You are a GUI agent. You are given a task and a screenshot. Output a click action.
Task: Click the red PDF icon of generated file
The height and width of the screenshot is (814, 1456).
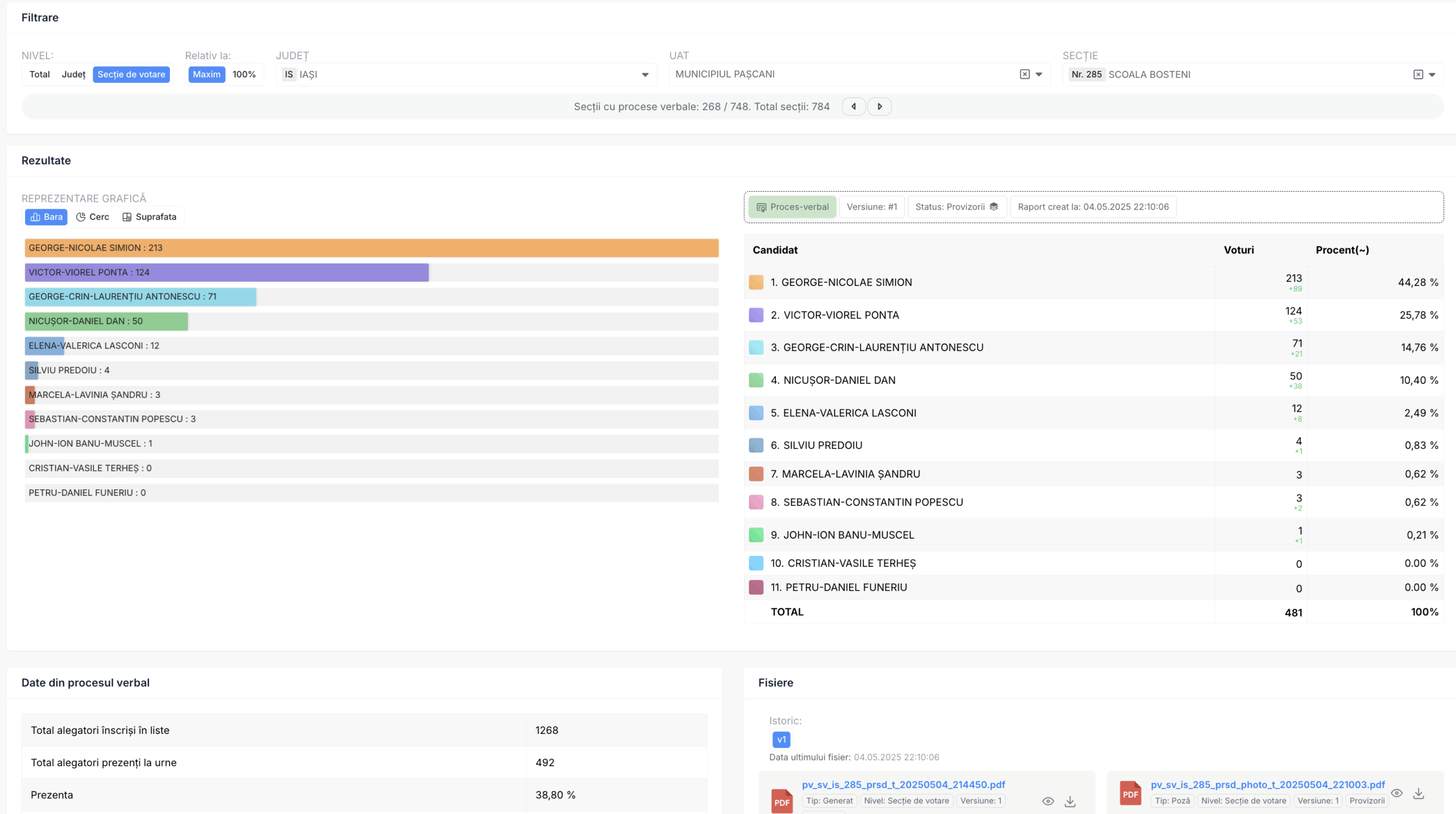pos(781,801)
